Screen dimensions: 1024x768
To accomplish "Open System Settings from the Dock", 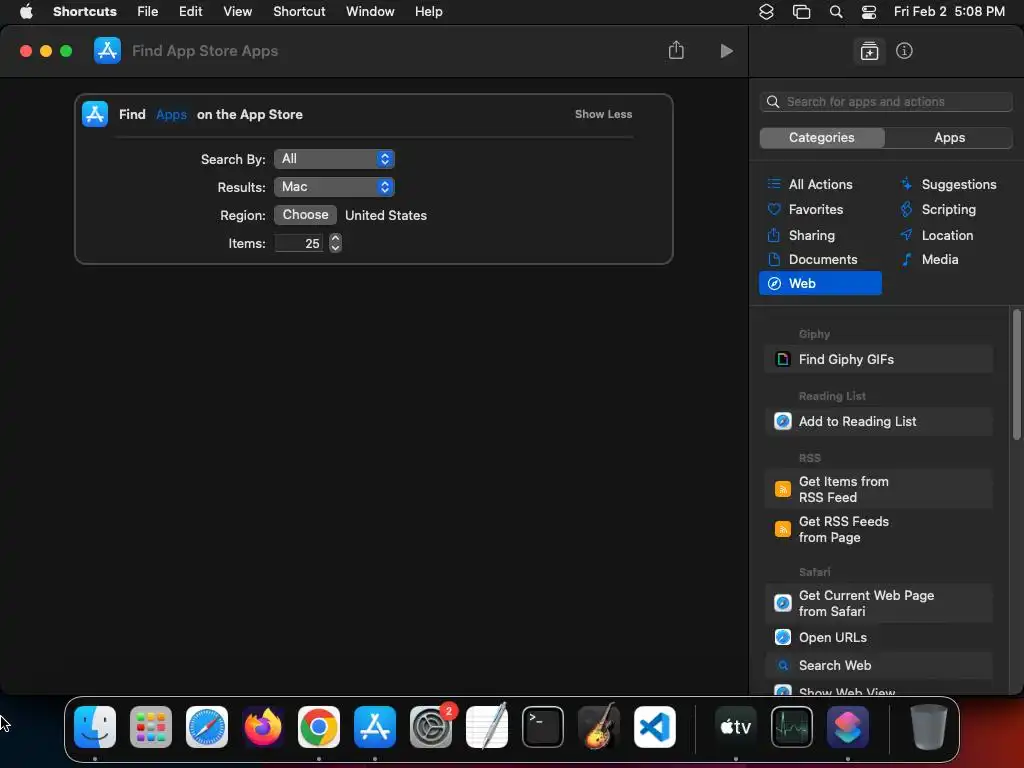I will (431, 727).
